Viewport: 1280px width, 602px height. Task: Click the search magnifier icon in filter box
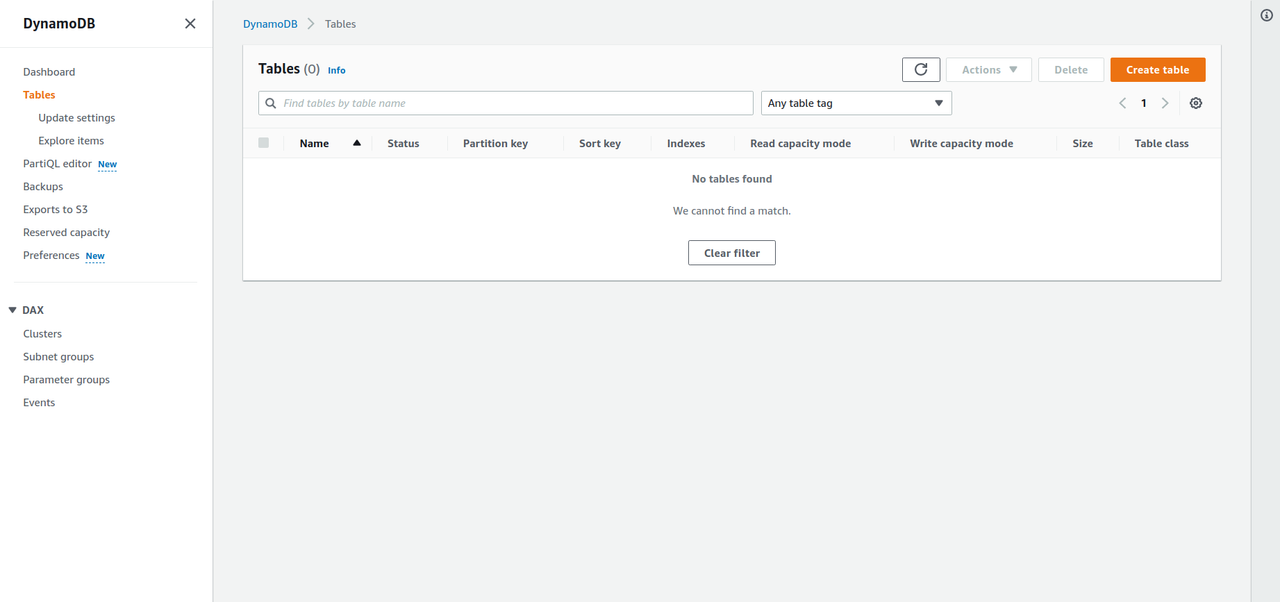pyautogui.click(x=271, y=103)
